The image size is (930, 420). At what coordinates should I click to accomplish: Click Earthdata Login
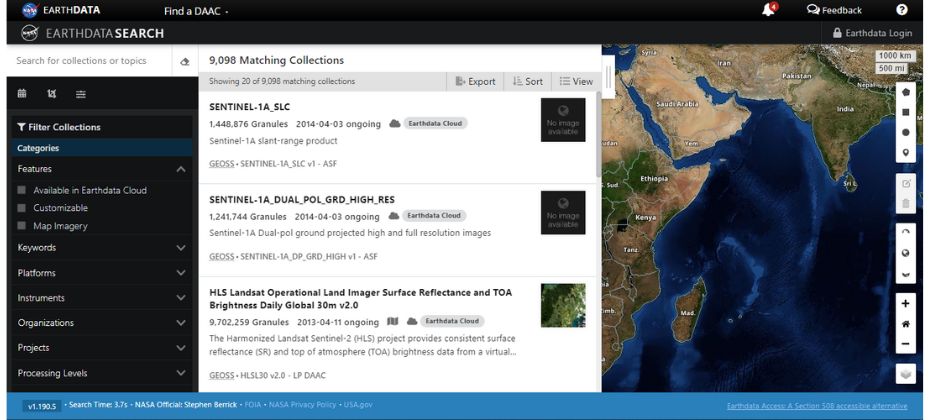[872, 33]
